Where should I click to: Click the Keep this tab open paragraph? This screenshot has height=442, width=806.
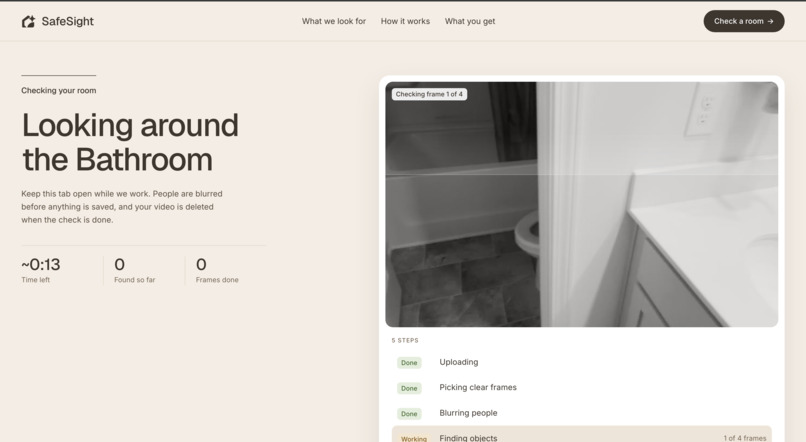coord(122,207)
